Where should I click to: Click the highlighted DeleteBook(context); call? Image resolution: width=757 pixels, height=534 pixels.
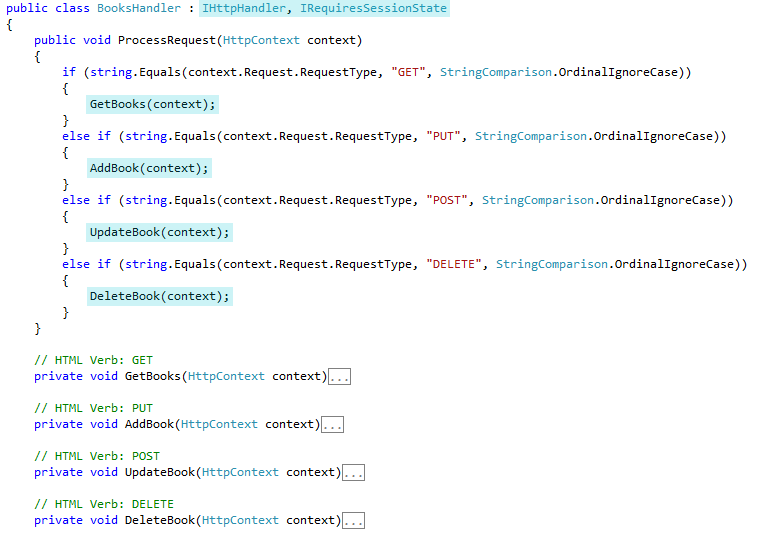(x=159, y=296)
